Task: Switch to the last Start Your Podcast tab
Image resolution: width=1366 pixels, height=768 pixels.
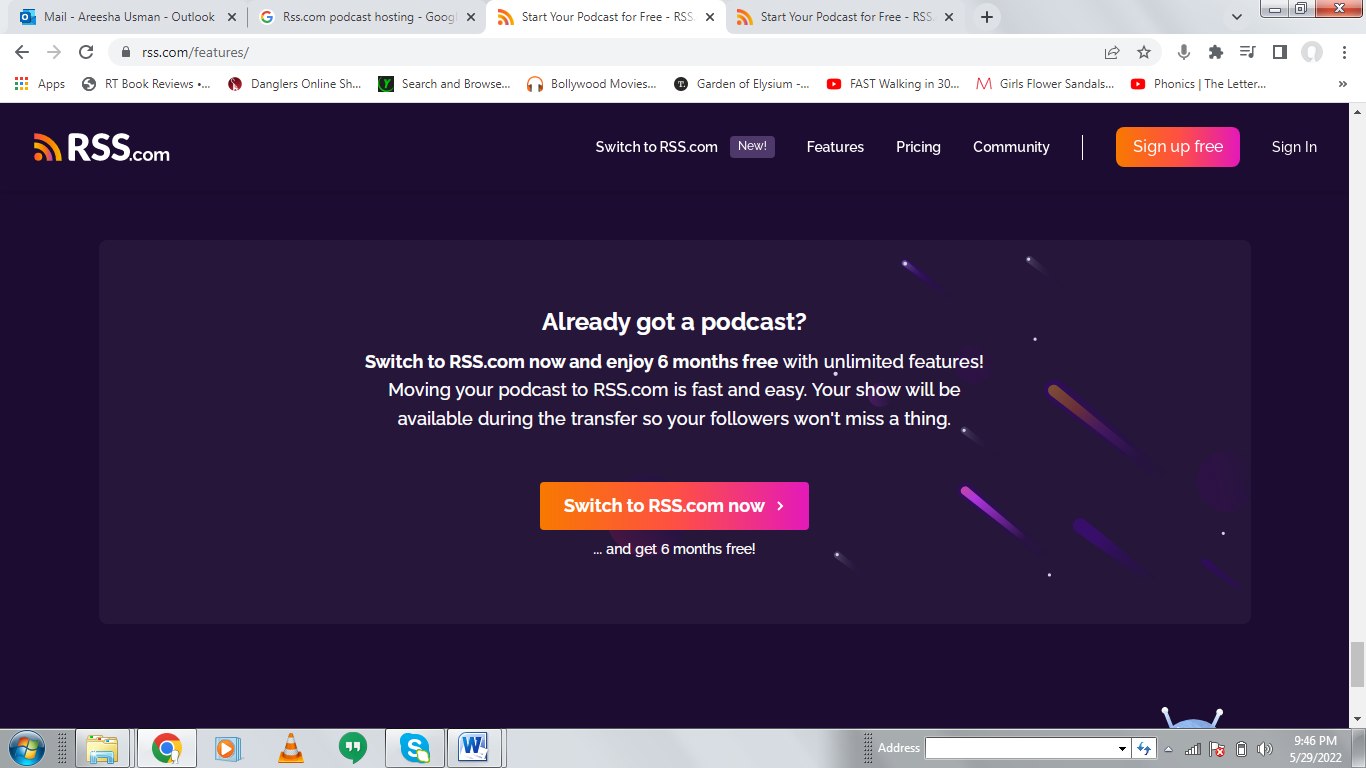Action: tap(845, 17)
